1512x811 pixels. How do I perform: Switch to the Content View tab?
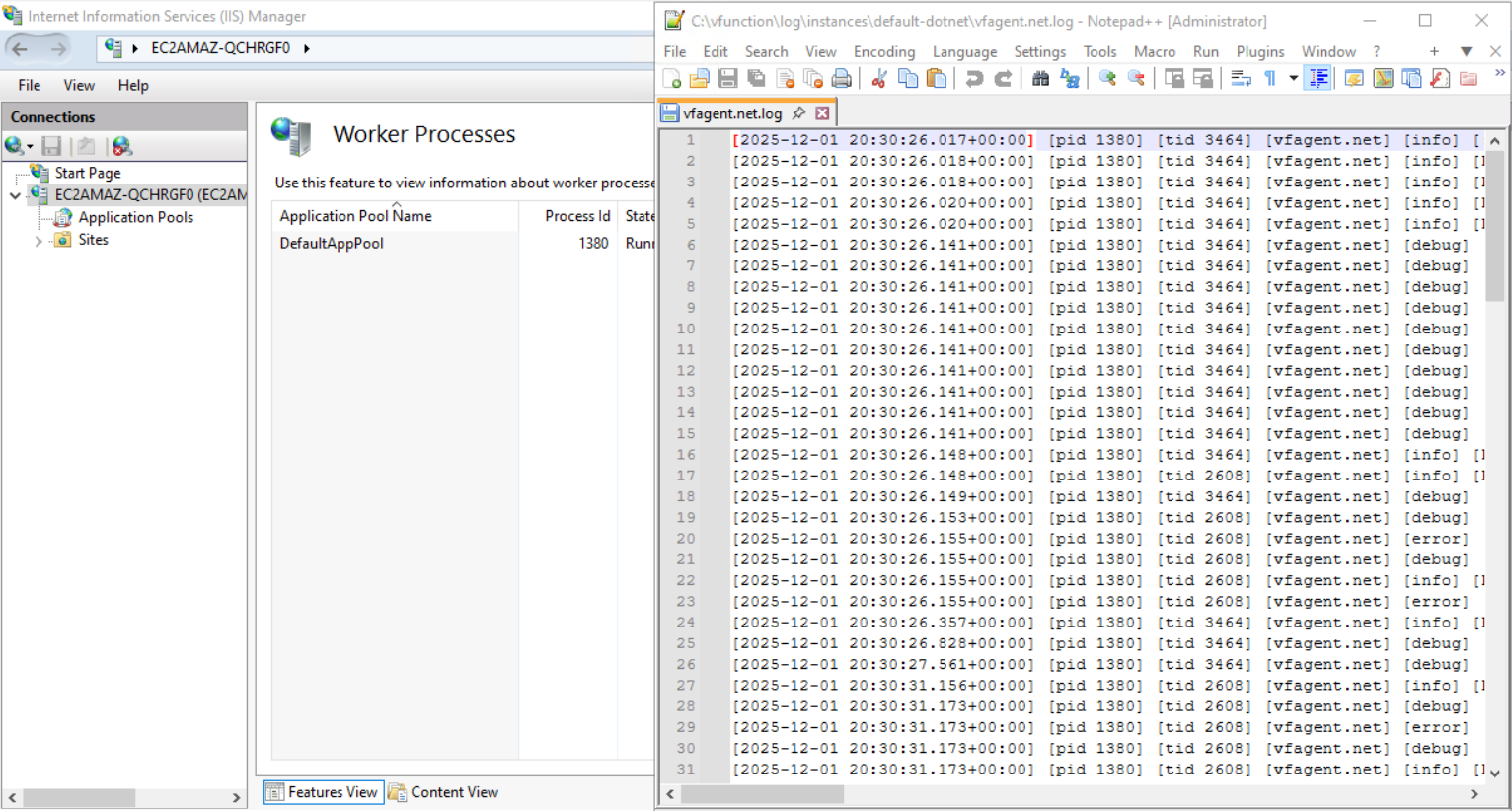pyautogui.click(x=444, y=792)
